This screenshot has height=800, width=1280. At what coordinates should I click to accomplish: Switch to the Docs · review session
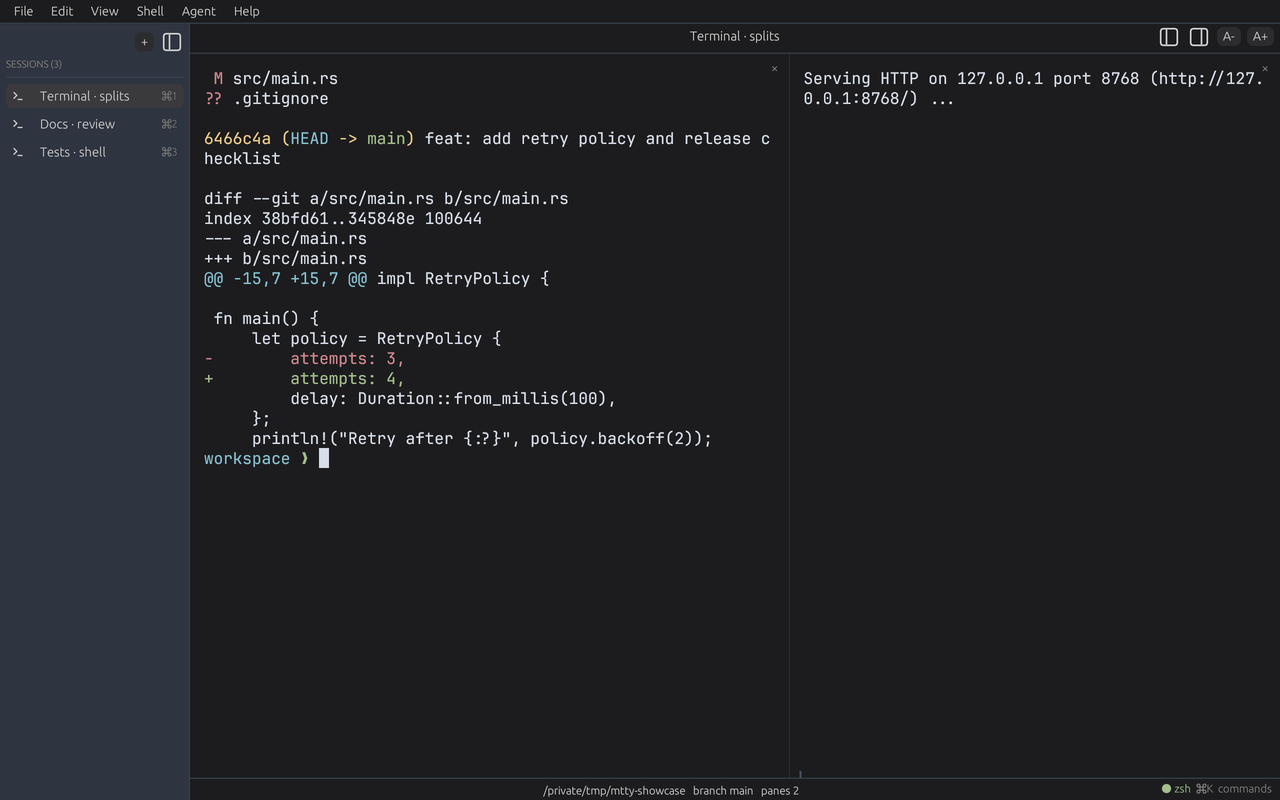[95, 124]
